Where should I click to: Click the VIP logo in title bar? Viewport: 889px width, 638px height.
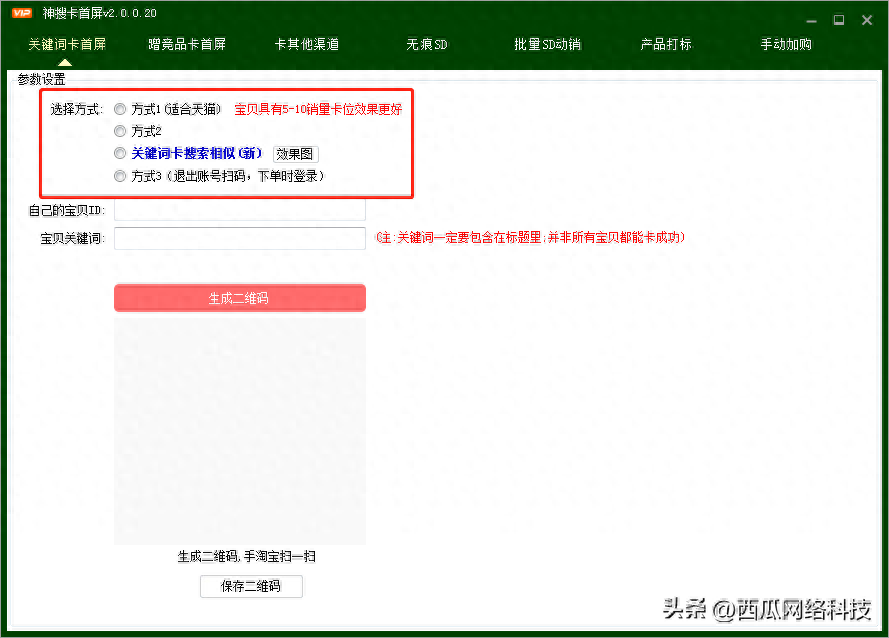[22, 14]
